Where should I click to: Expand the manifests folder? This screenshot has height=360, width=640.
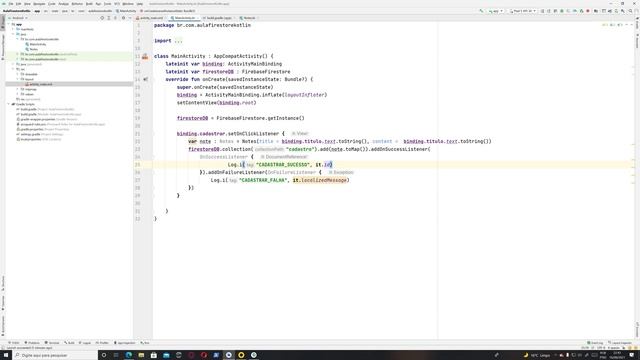click(13, 29)
